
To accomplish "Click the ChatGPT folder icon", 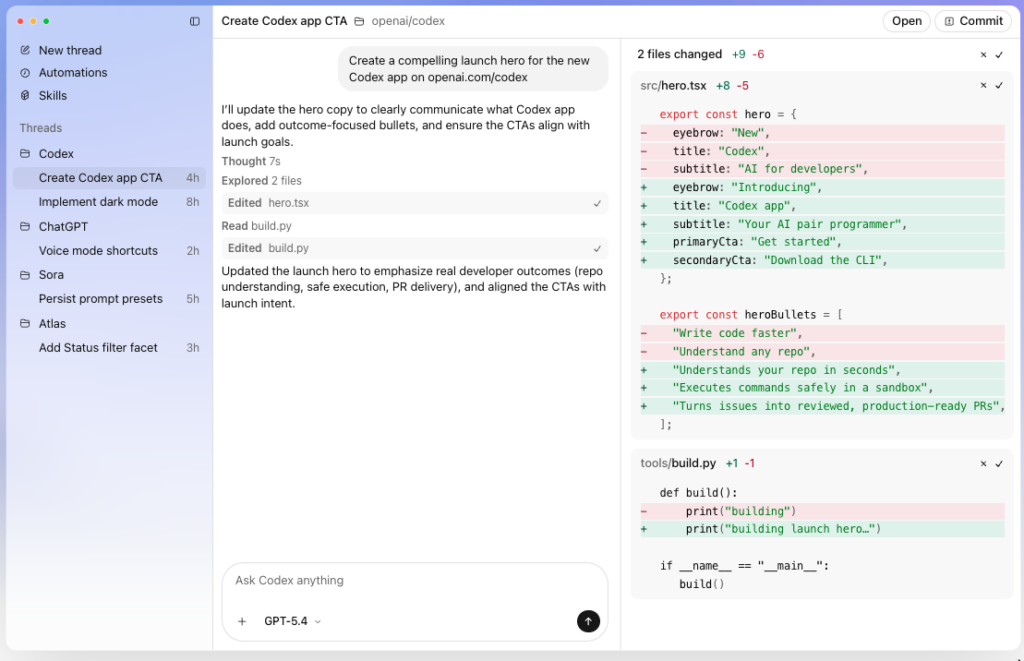I will tap(25, 227).
